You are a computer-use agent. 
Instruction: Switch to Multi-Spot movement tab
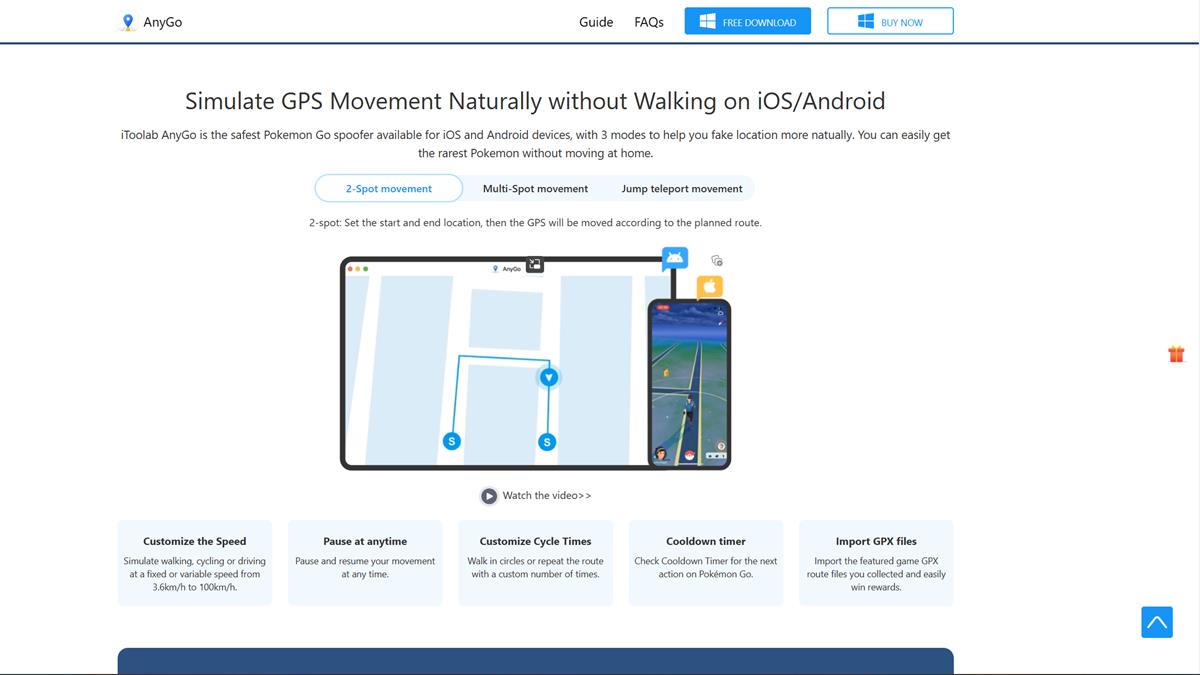point(535,188)
